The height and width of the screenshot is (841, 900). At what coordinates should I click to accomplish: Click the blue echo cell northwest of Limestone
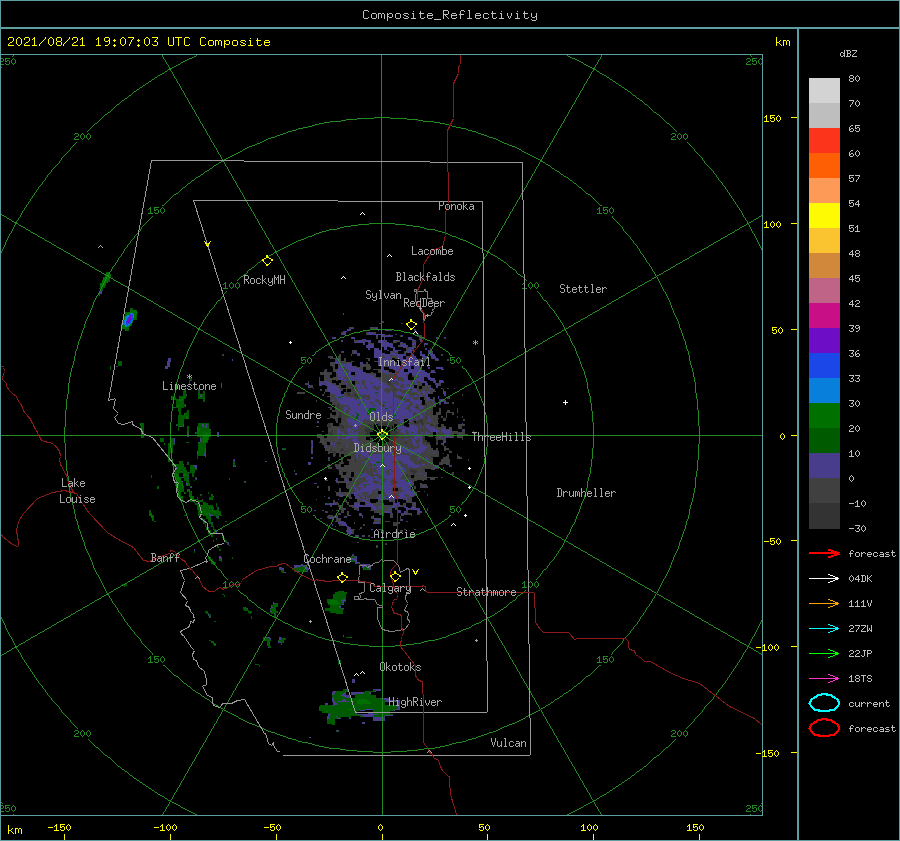[x=129, y=319]
